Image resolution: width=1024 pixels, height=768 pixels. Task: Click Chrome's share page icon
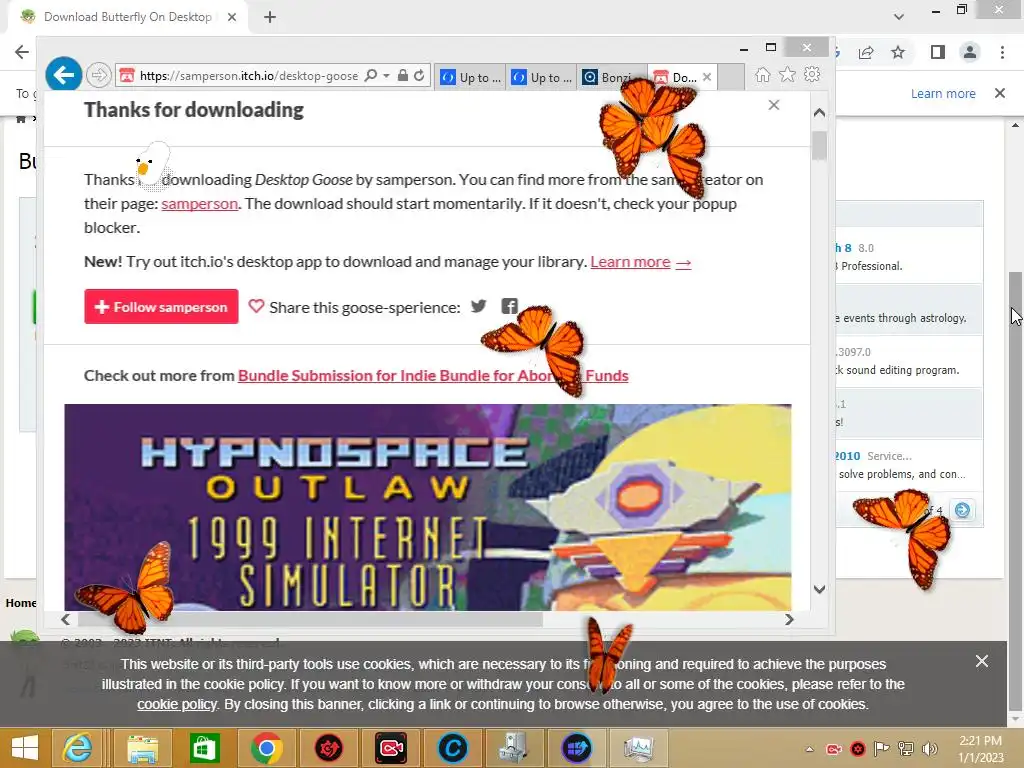pos(867,52)
